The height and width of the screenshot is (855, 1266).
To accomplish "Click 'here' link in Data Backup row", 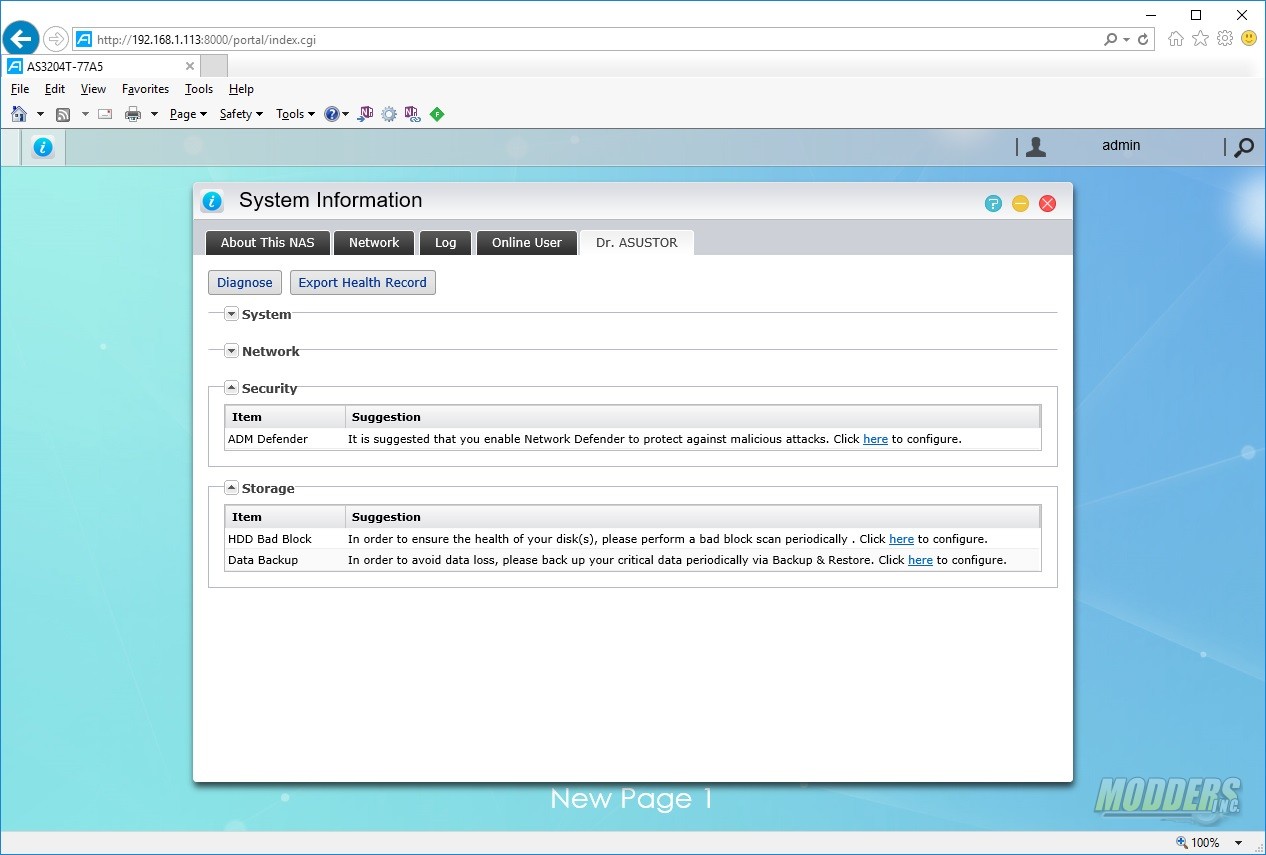I will point(920,560).
